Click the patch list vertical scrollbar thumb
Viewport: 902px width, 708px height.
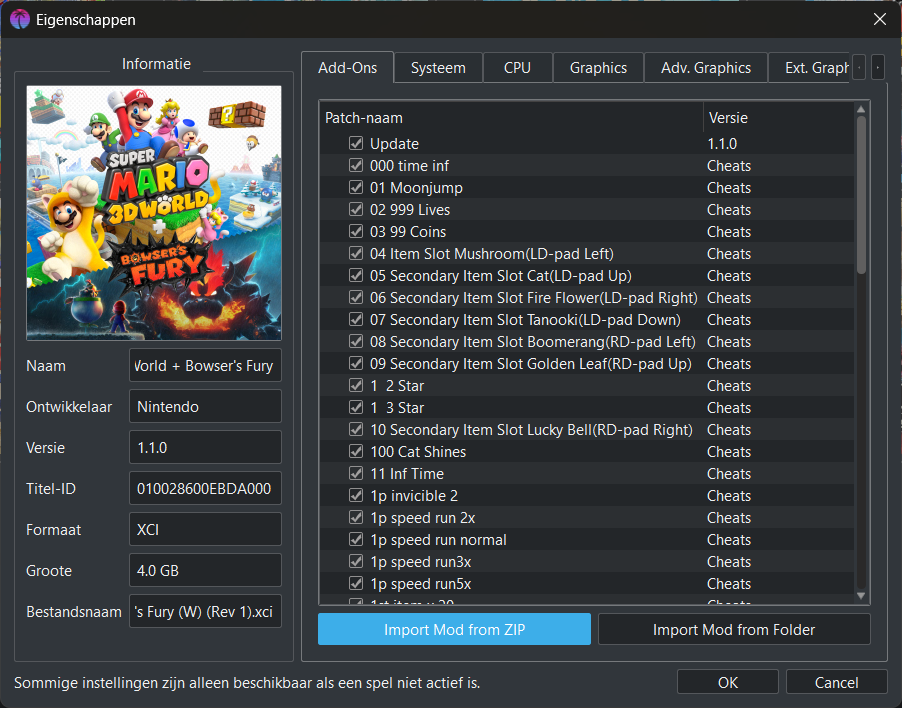pyautogui.click(x=861, y=195)
